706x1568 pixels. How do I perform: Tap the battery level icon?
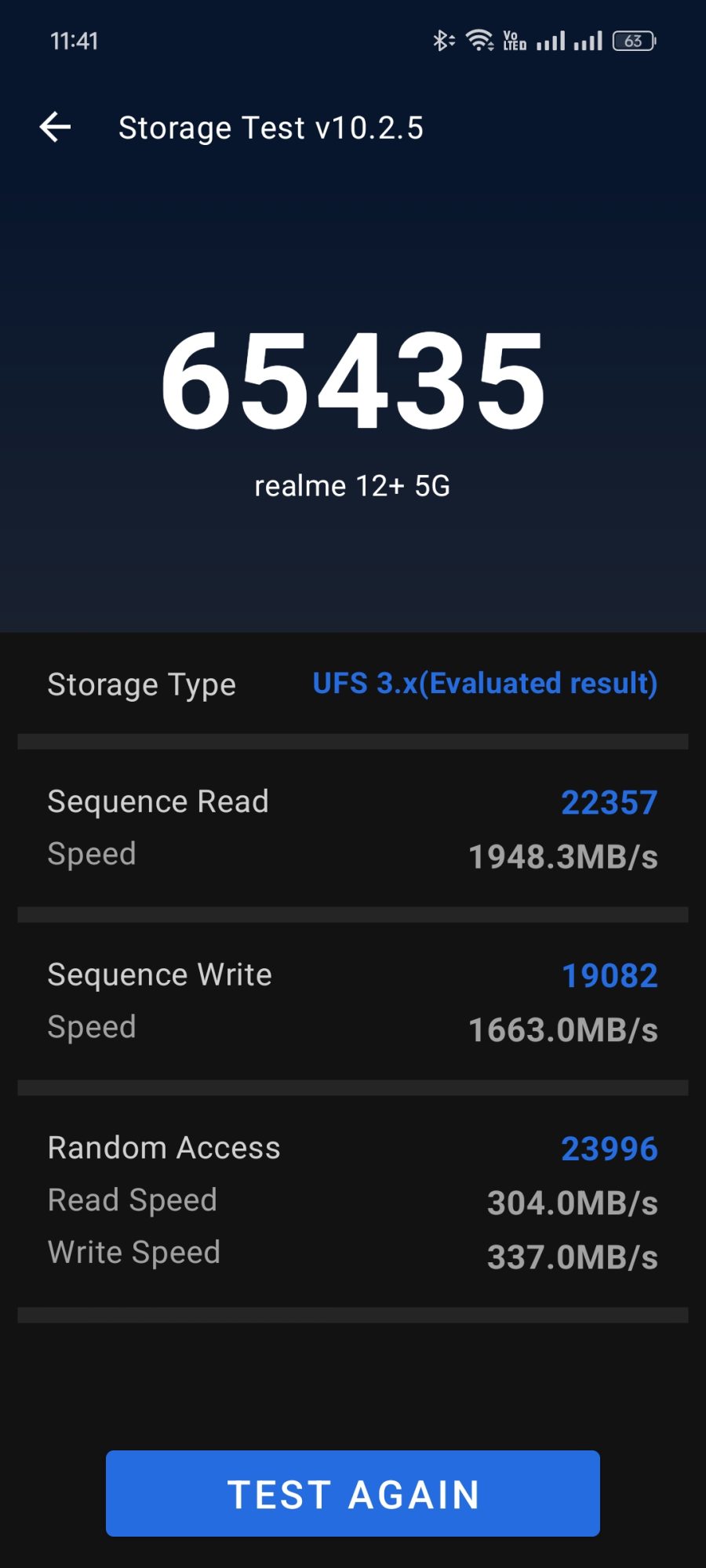[x=634, y=41]
